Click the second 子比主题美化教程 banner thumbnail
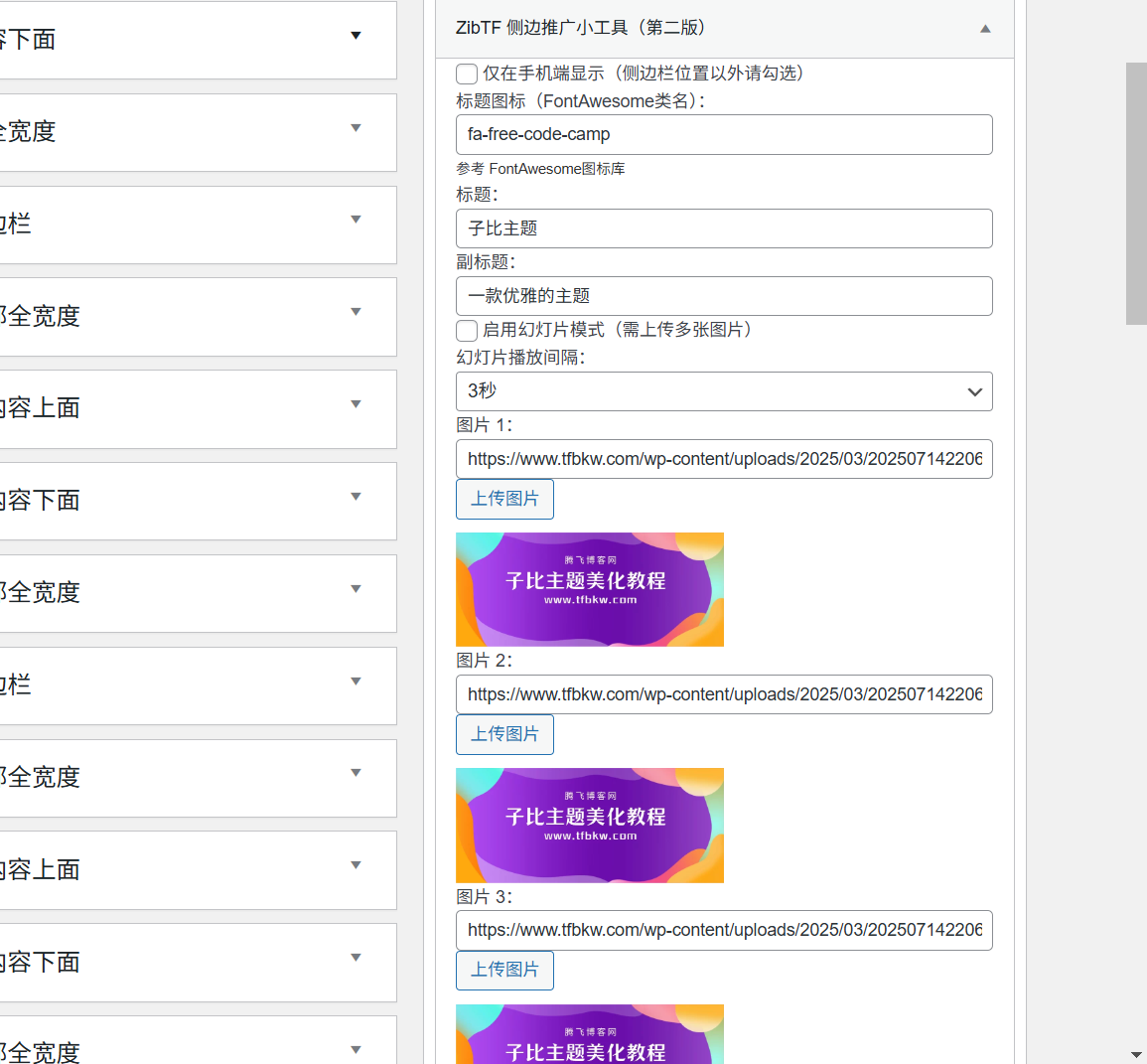Image resolution: width=1147 pixels, height=1064 pixels. 589,825
